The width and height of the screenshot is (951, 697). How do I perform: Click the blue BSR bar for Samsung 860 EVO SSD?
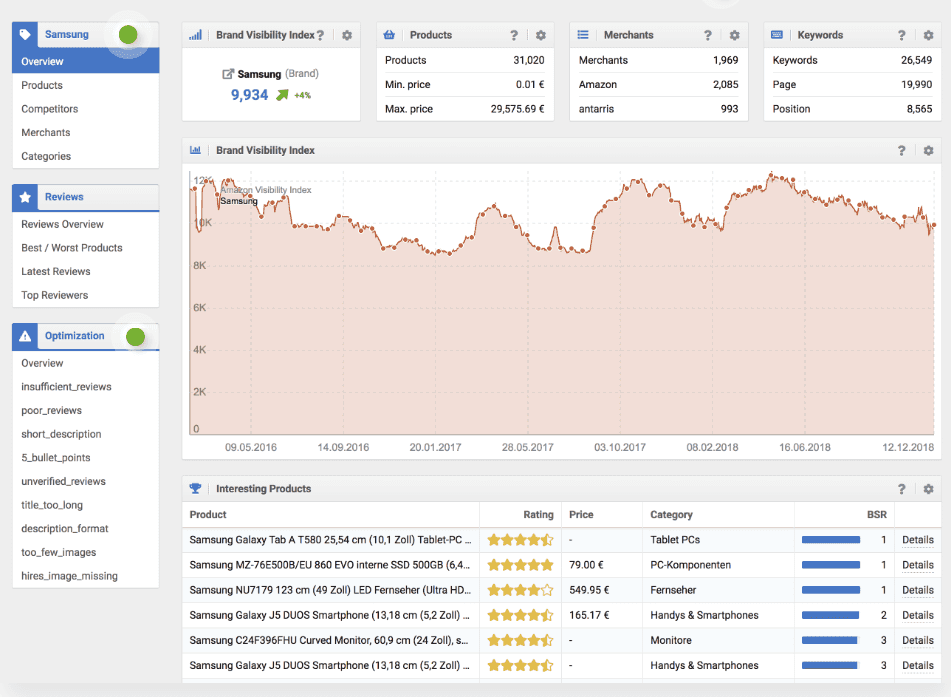pyautogui.click(x=831, y=565)
